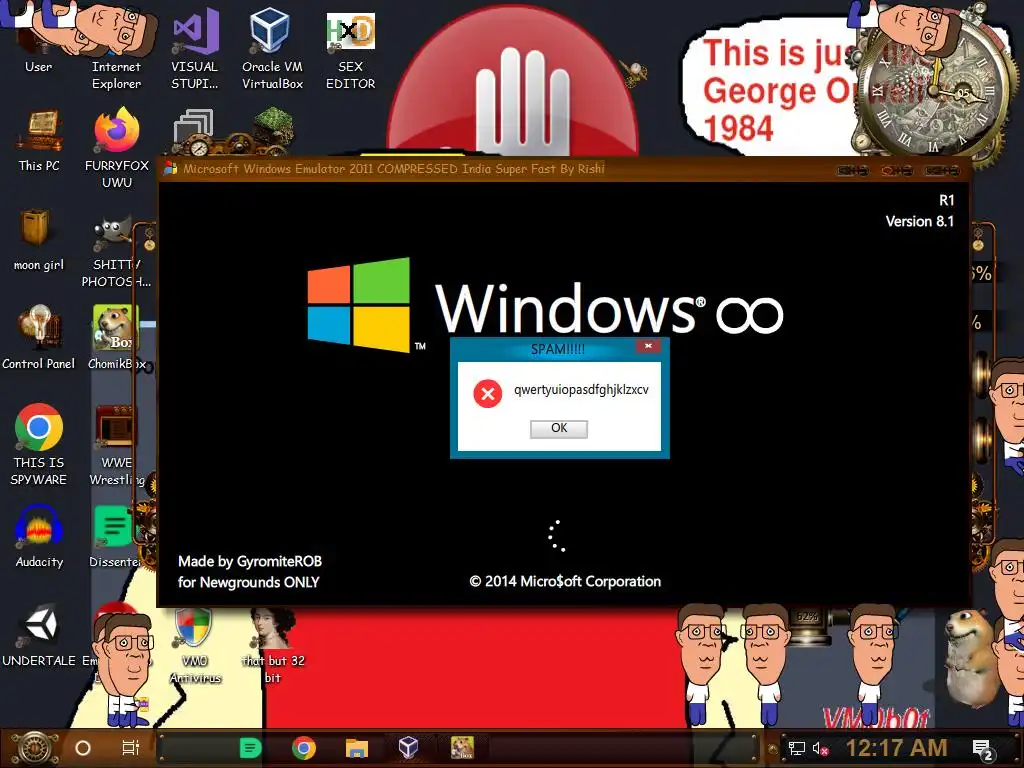Click the Cortana circle on taskbar
The image size is (1024, 768).
click(x=83, y=748)
